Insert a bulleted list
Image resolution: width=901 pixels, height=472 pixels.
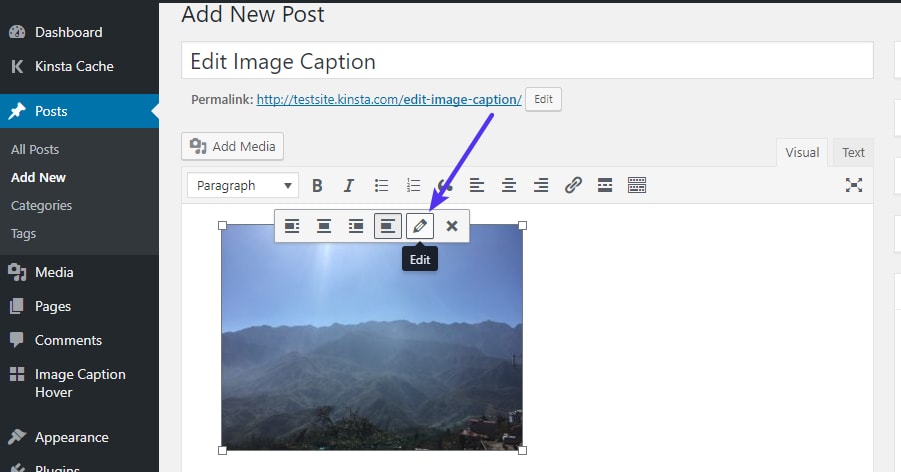pos(381,185)
